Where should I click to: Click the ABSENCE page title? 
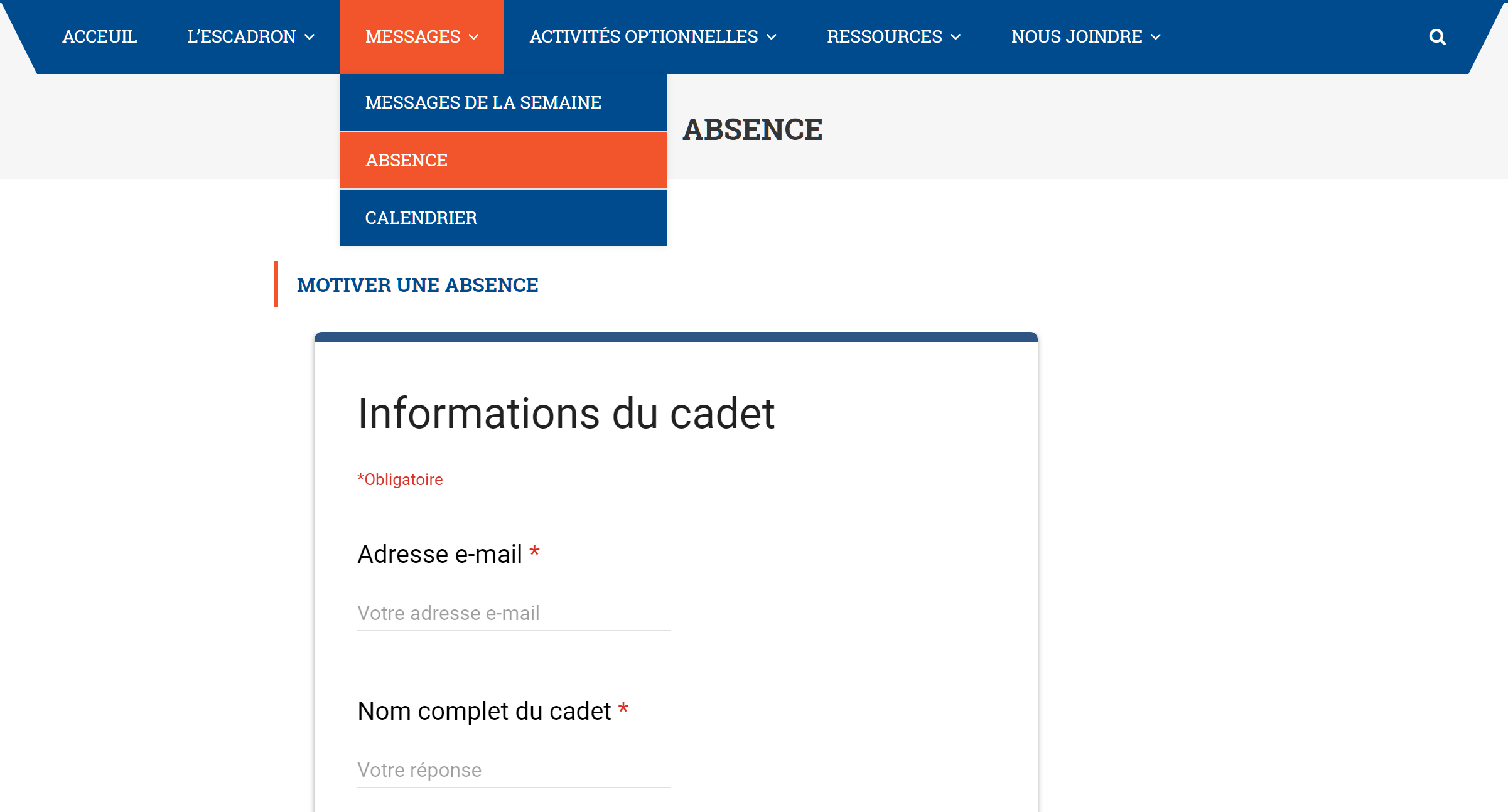click(x=752, y=129)
